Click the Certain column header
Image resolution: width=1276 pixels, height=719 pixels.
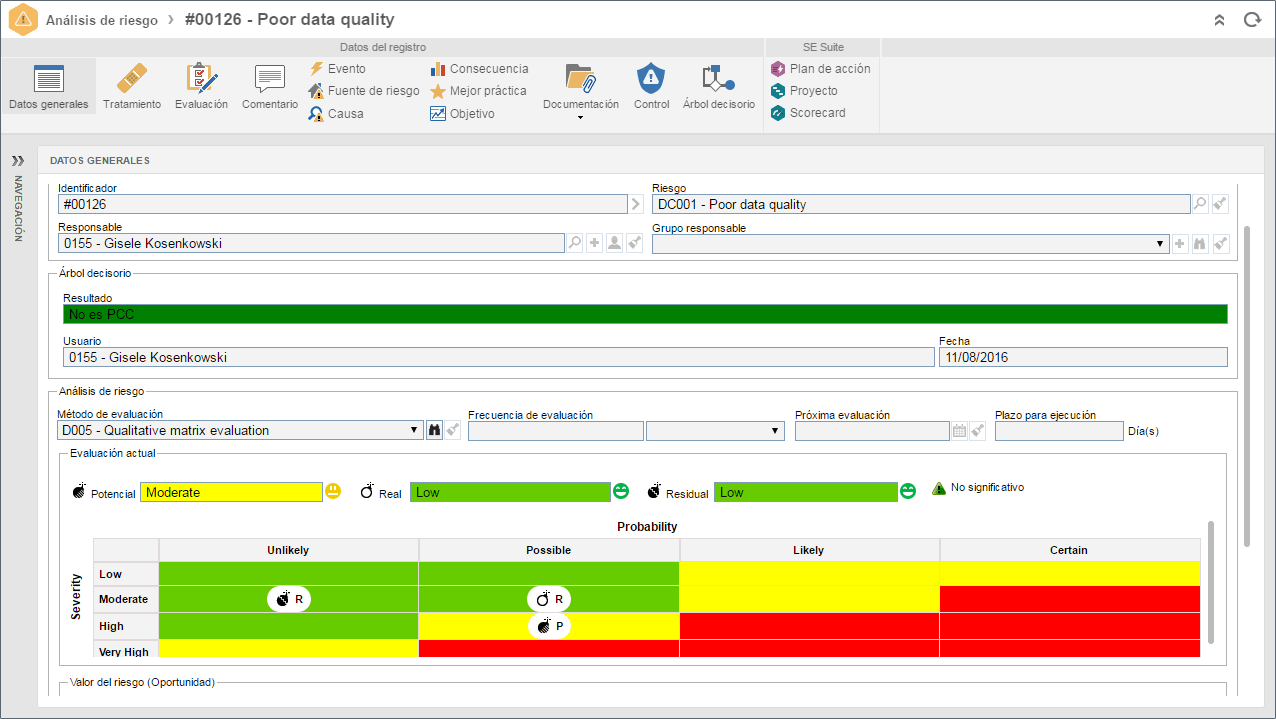[x=1070, y=550]
